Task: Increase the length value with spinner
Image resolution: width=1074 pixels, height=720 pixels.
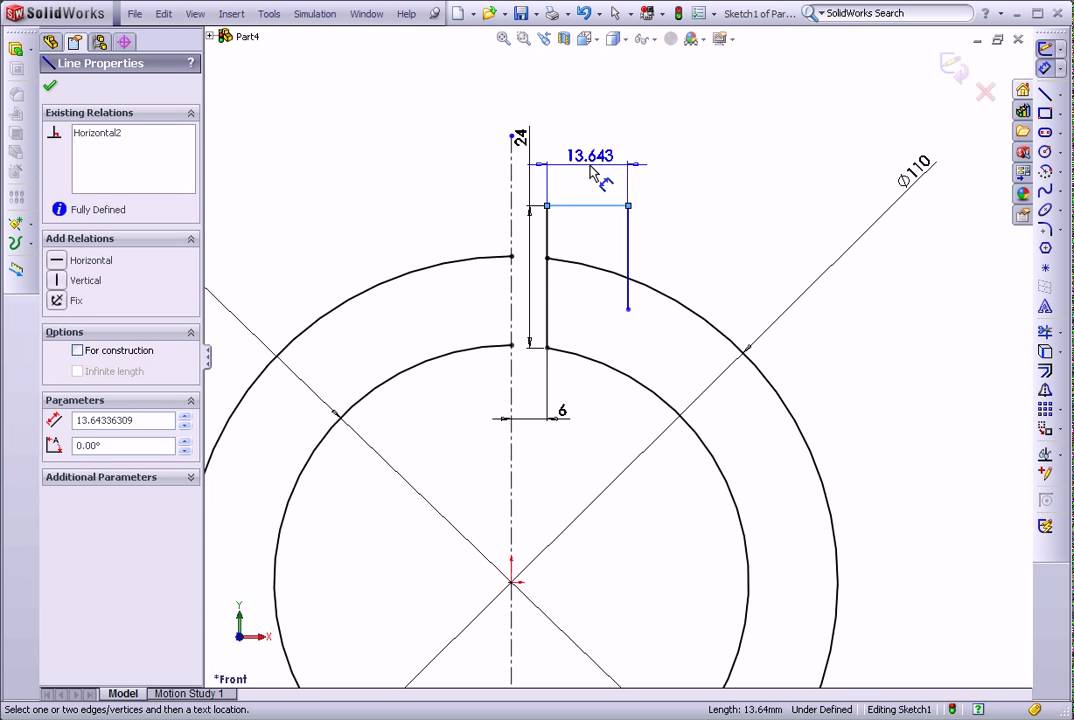Action: 185,417
